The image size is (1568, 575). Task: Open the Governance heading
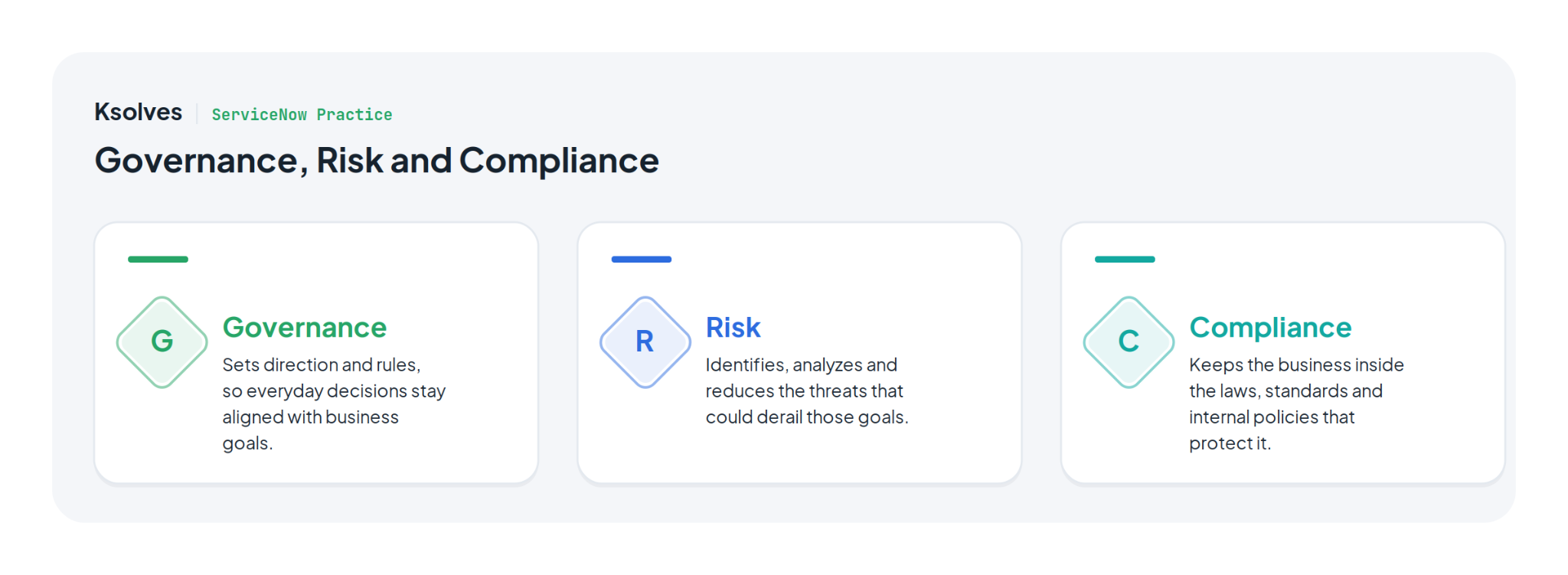pyautogui.click(x=305, y=328)
